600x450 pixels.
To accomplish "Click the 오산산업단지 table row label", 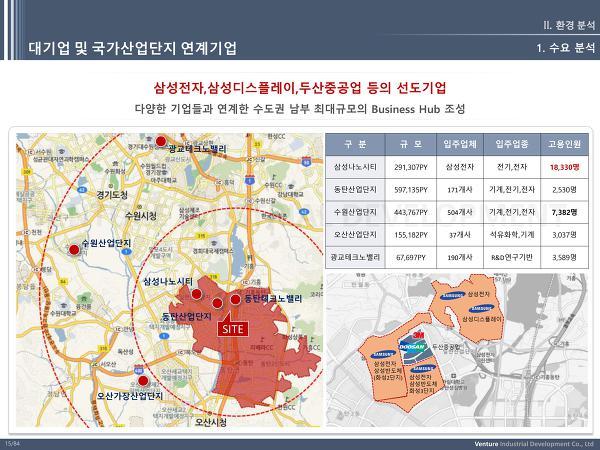I will [x=355, y=235].
